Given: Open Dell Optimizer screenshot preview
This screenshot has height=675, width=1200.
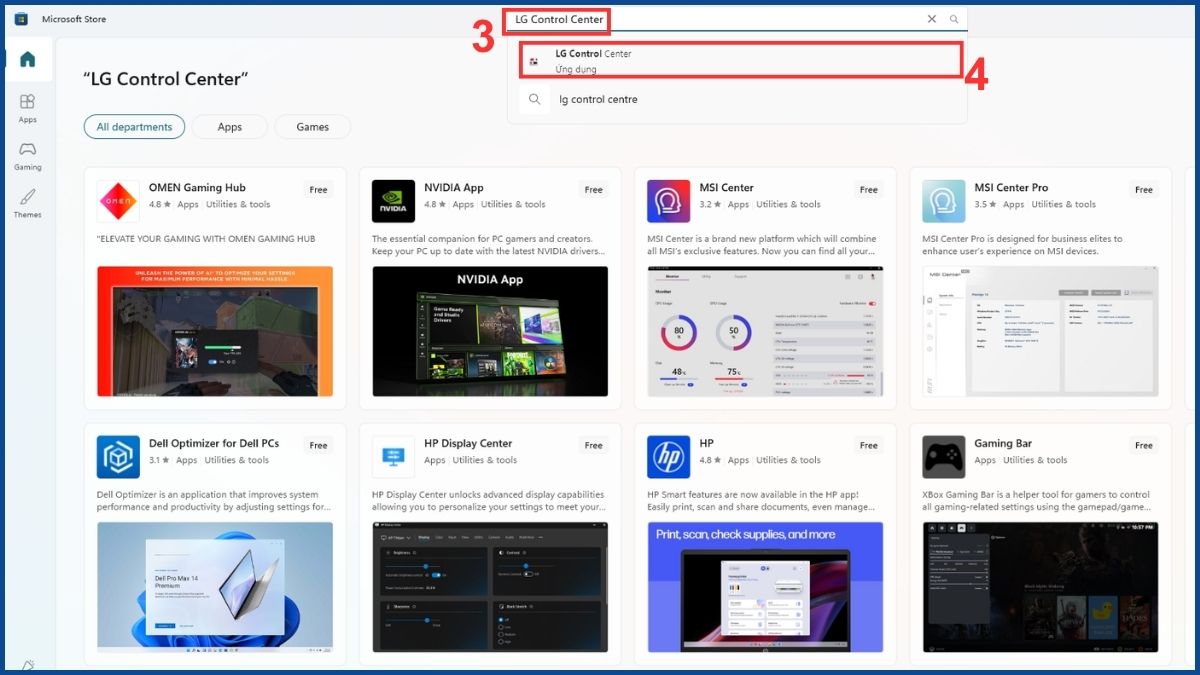Looking at the screenshot, I should [215, 587].
